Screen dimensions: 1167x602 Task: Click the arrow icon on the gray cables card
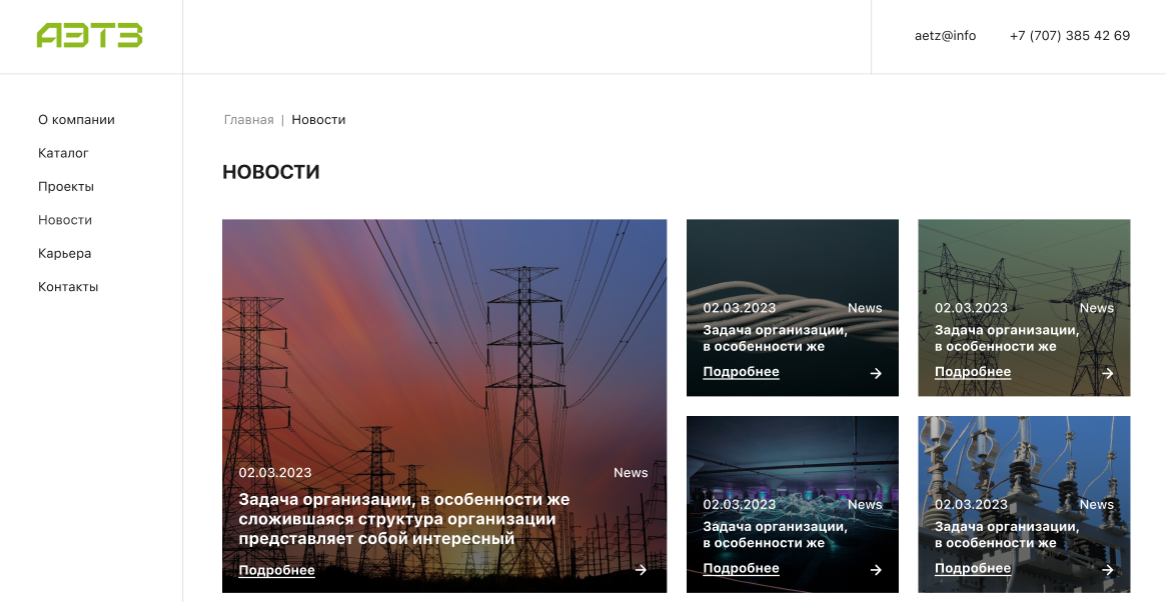click(876, 373)
